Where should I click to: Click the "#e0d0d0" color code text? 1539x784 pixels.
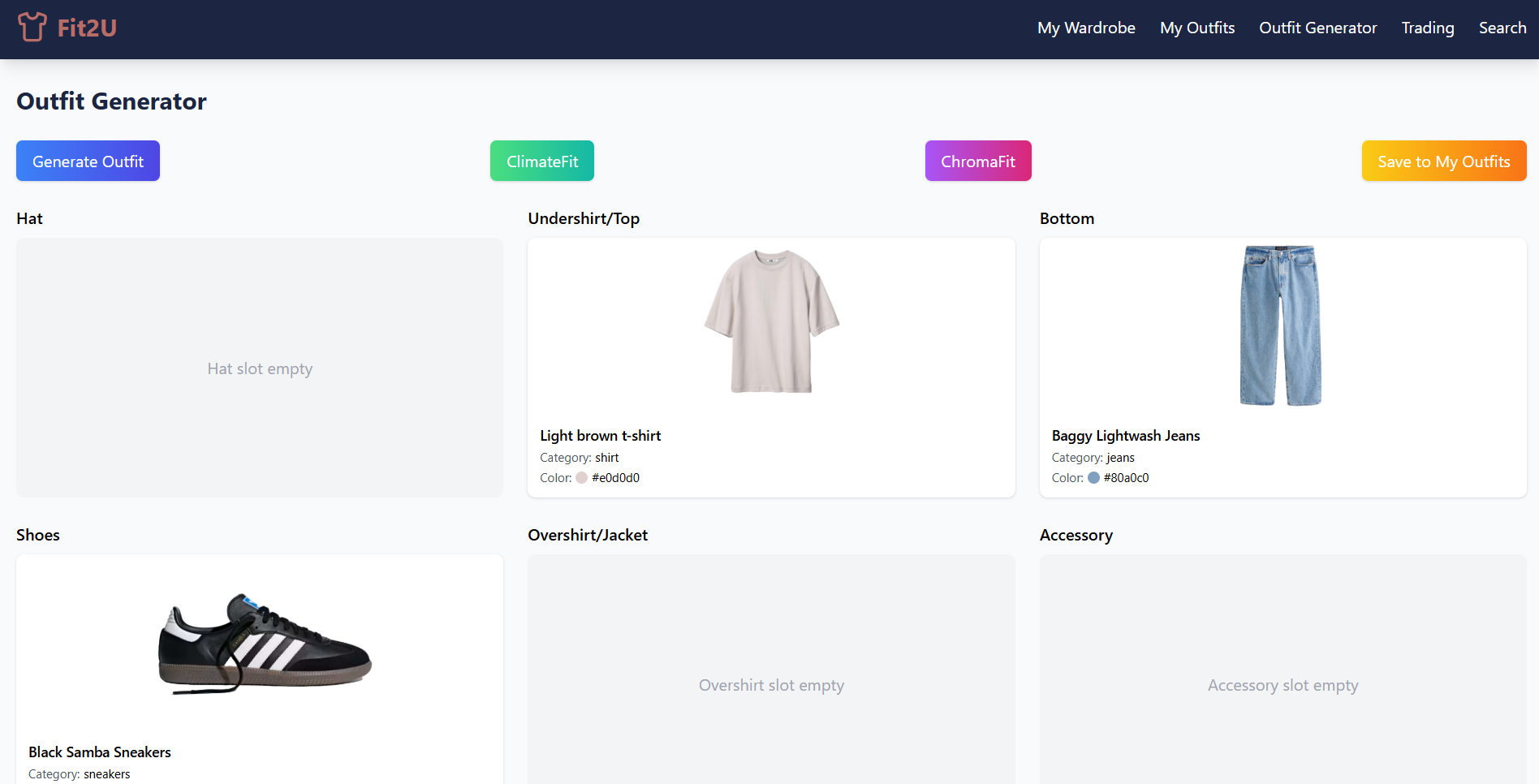coord(616,478)
